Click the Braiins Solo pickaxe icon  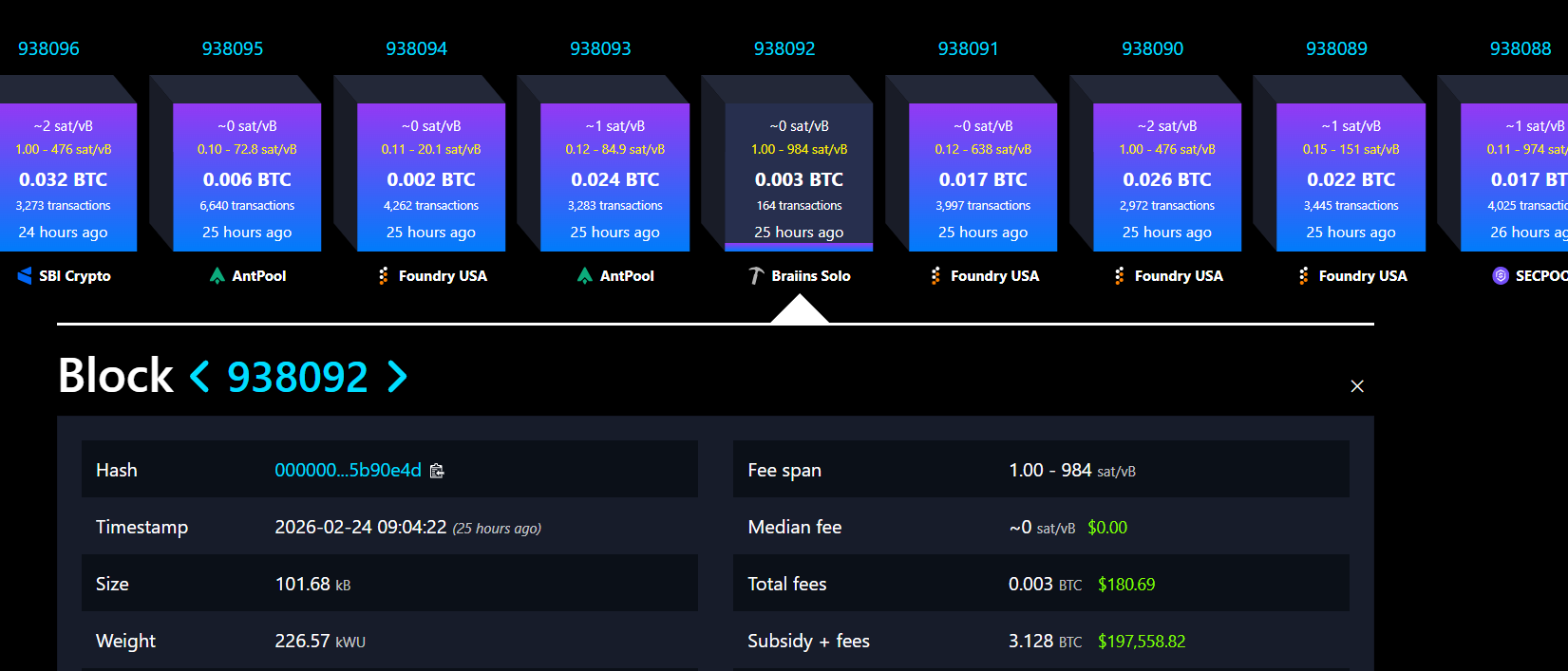point(756,276)
